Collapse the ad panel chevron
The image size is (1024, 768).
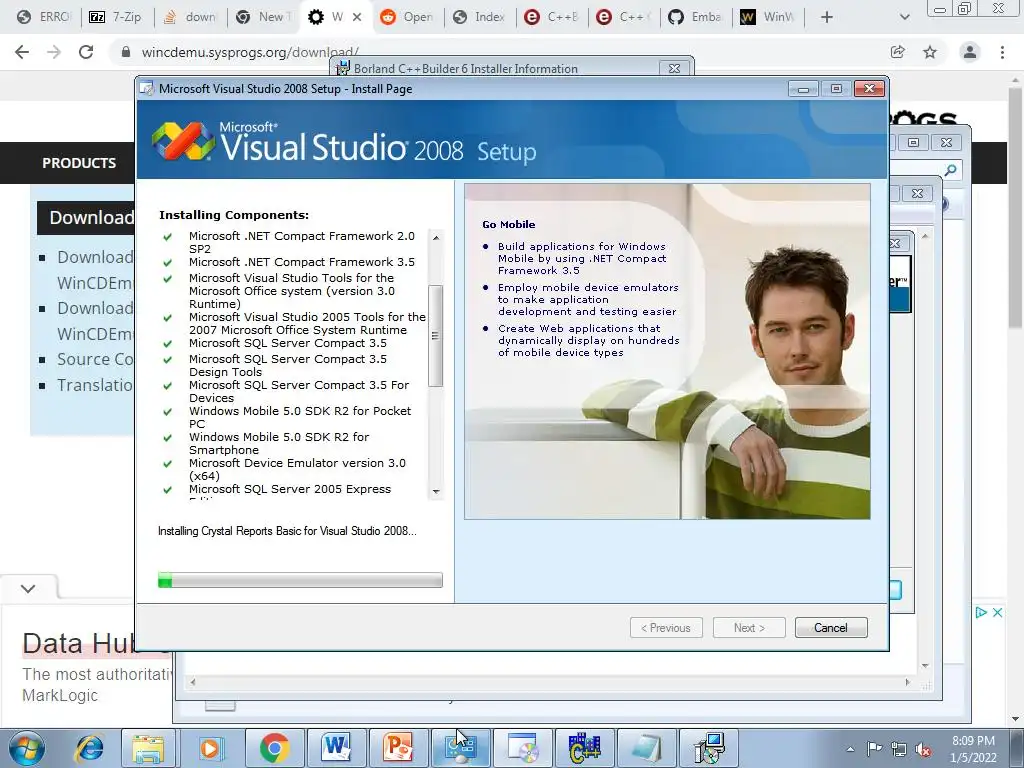coord(28,588)
